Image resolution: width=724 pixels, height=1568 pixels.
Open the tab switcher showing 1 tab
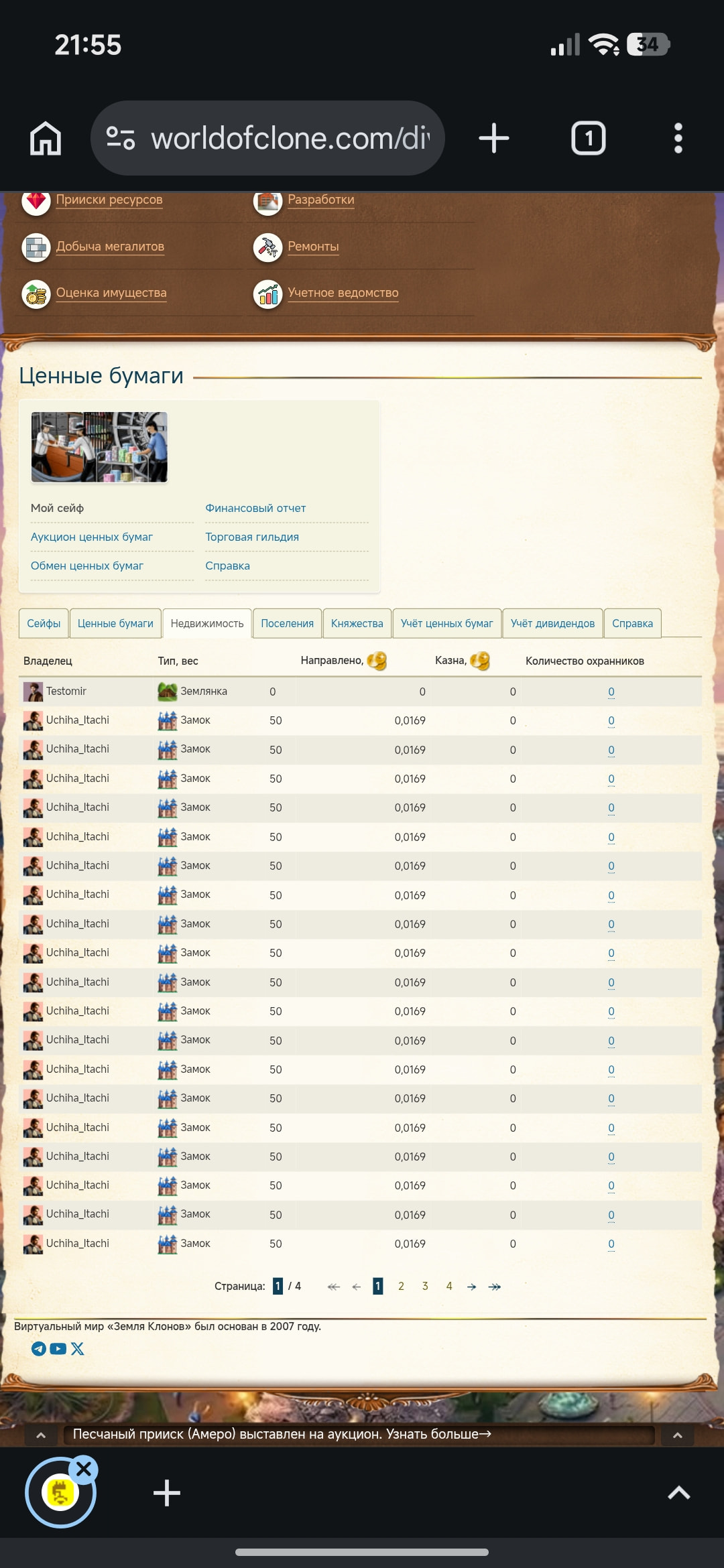pyautogui.click(x=588, y=139)
